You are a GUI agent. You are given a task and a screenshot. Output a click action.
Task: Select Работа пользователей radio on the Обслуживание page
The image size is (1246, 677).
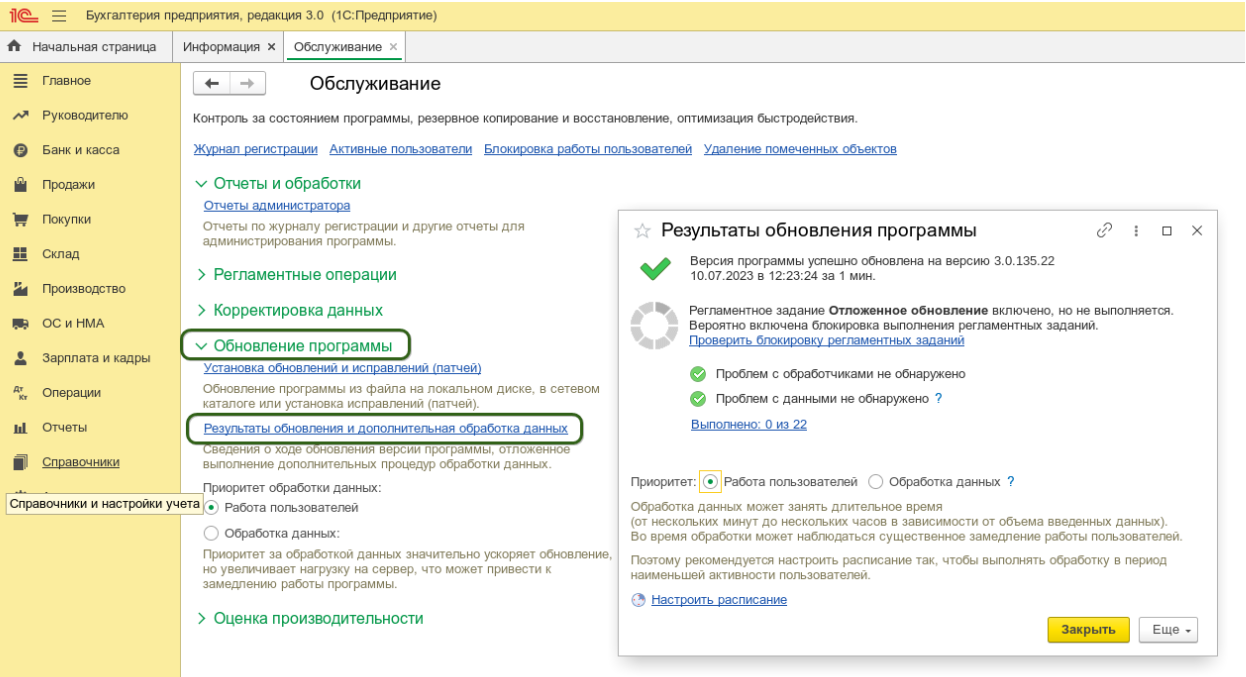pos(211,508)
